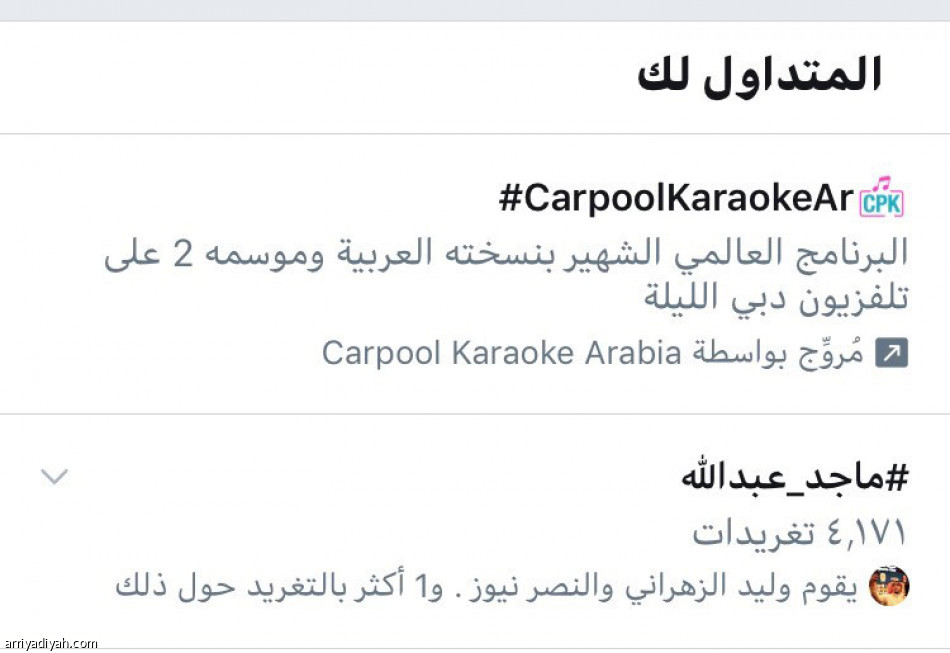Click the CPK karaoke emoji icon
Screen dimensions: 950x653
click(x=882, y=197)
